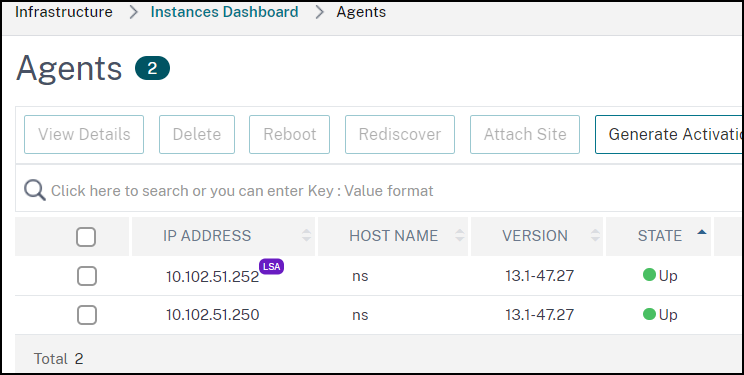Viewport: 744px width, 375px height.
Task: Click the Rediscover button
Action: coord(400,134)
